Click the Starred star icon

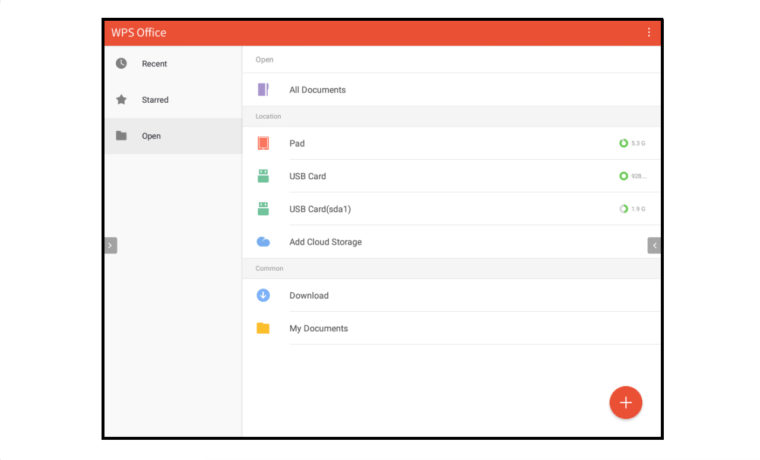(121, 99)
